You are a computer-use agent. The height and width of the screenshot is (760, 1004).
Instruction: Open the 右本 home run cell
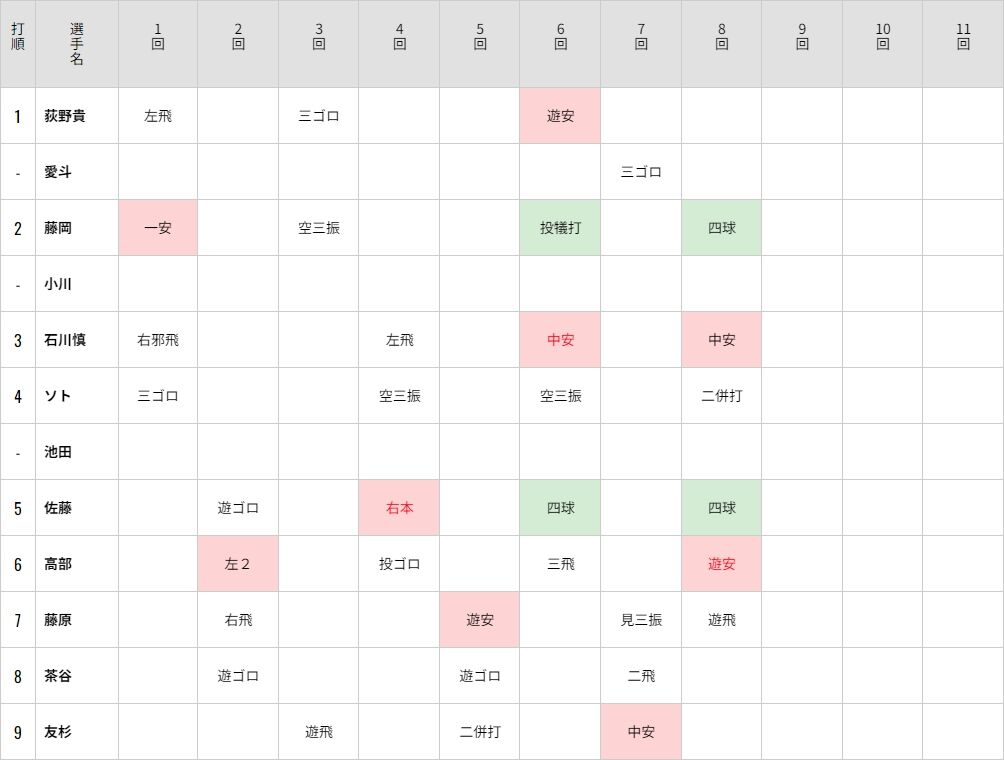(x=399, y=508)
